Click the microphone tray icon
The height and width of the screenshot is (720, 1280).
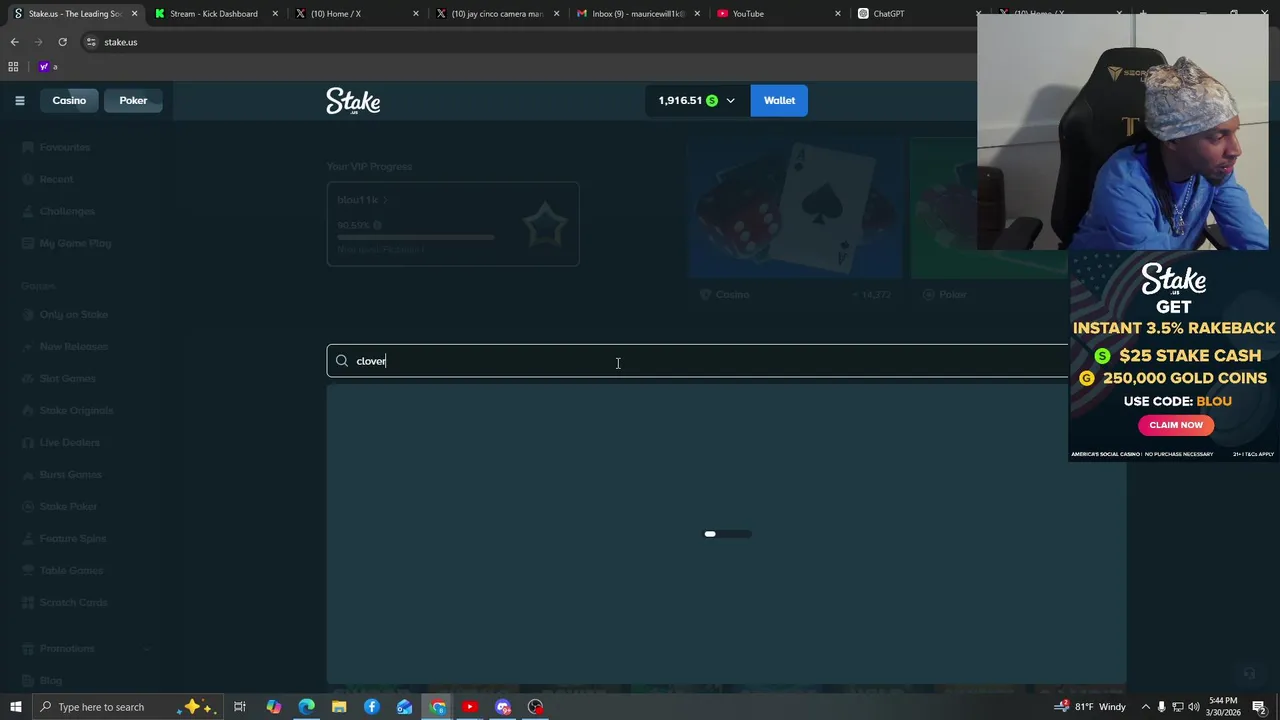[1162, 707]
